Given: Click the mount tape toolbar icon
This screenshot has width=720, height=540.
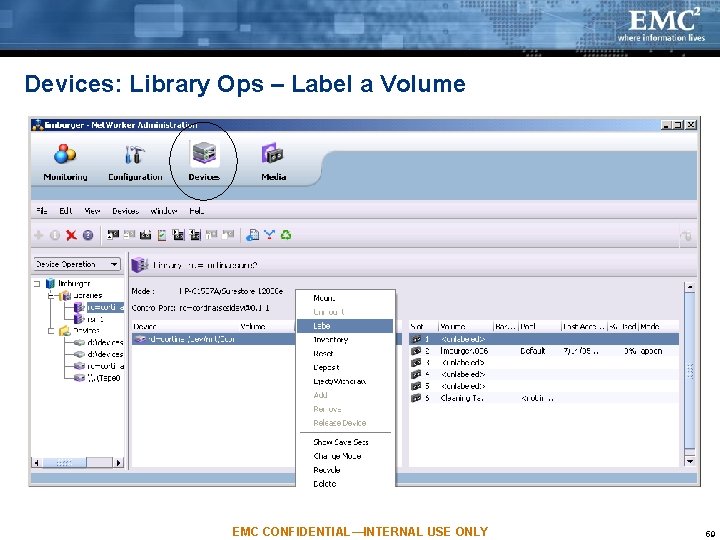Looking at the screenshot, I should pos(112,235).
